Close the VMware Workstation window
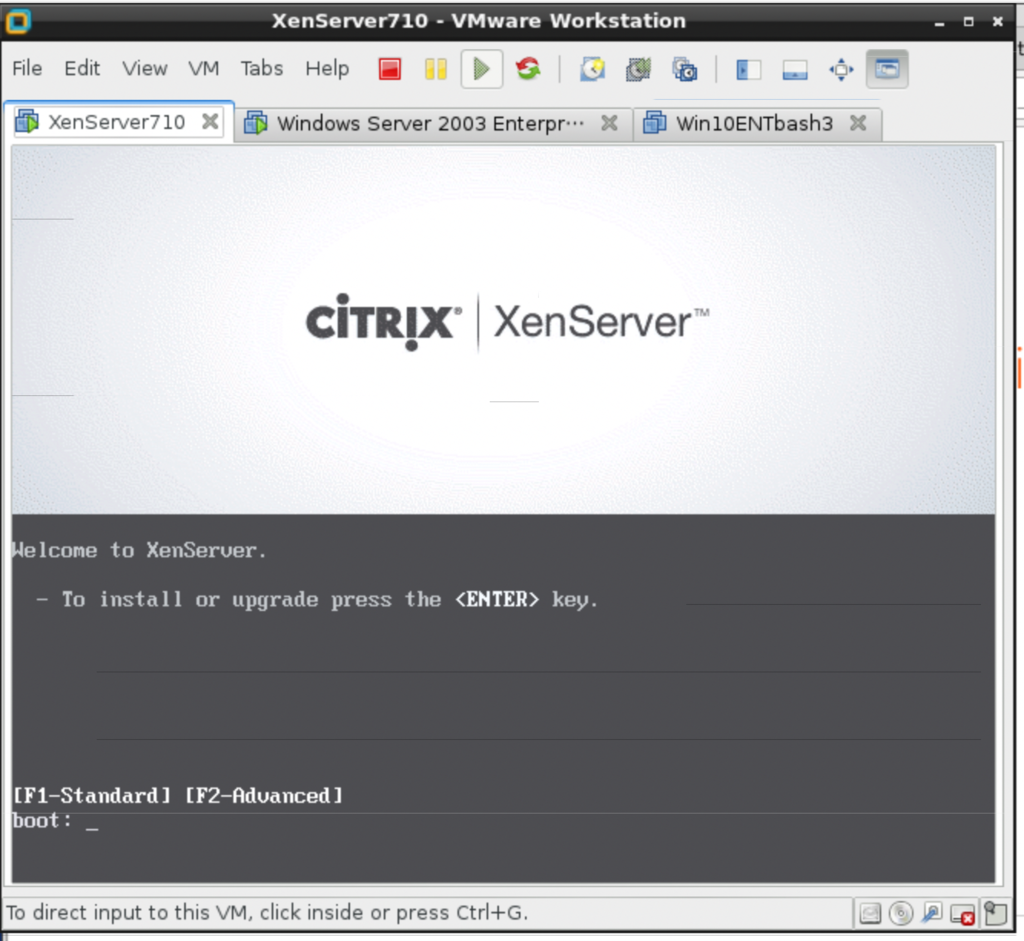 (x=997, y=22)
